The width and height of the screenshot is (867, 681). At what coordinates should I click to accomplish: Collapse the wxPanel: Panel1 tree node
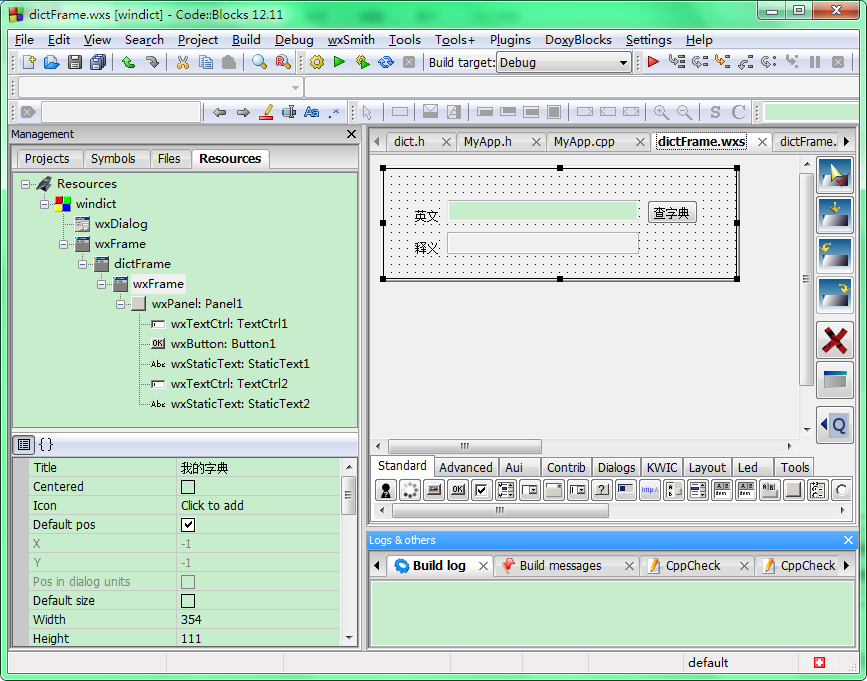121,304
